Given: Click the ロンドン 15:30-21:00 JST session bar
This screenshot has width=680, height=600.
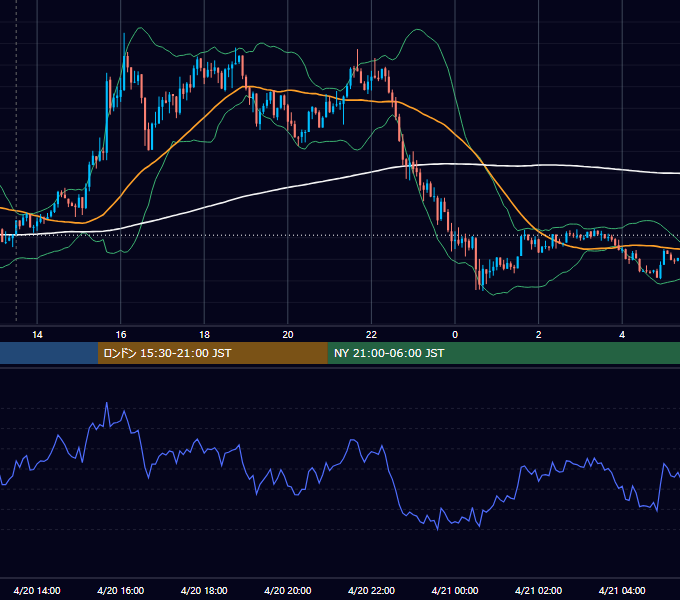Looking at the screenshot, I should 212,353.
